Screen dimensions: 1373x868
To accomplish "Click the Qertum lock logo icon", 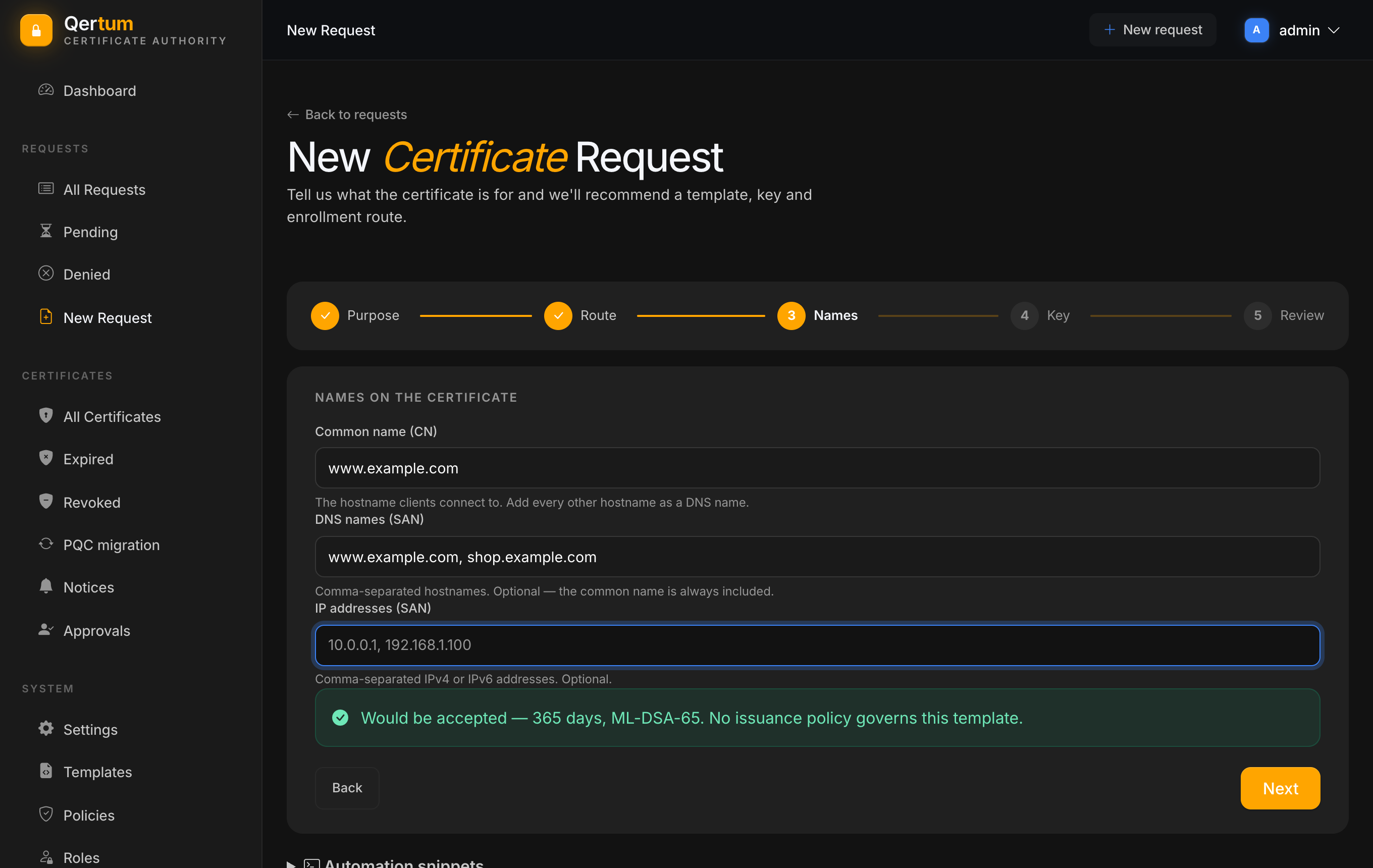I will click(36, 30).
